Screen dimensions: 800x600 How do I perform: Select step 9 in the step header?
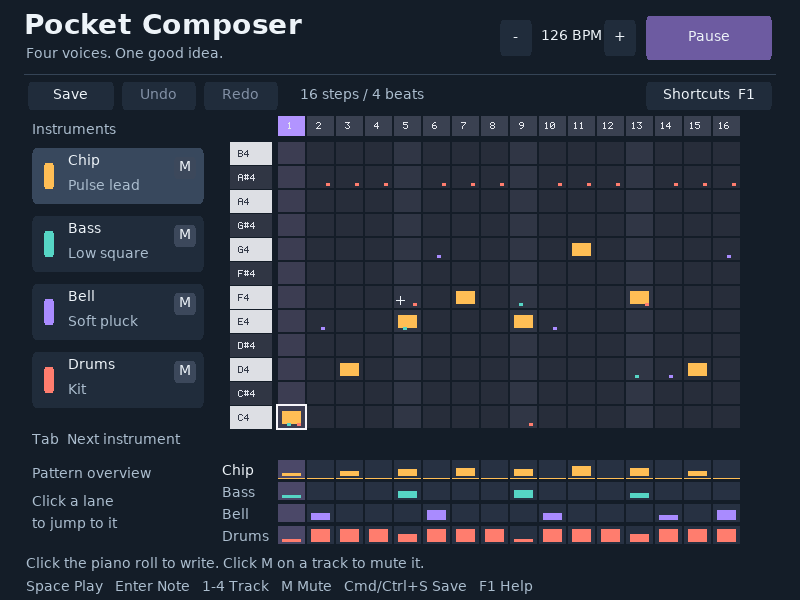click(x=523, y=126)
